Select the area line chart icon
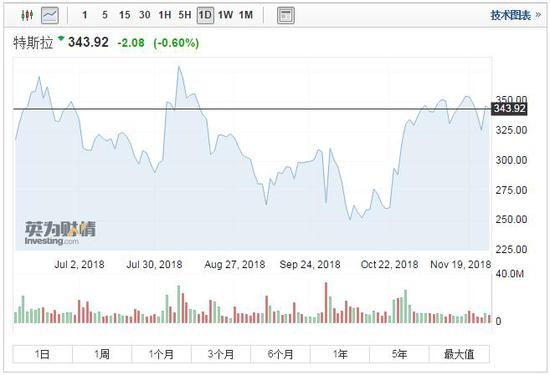 click(x=50, y=15)
